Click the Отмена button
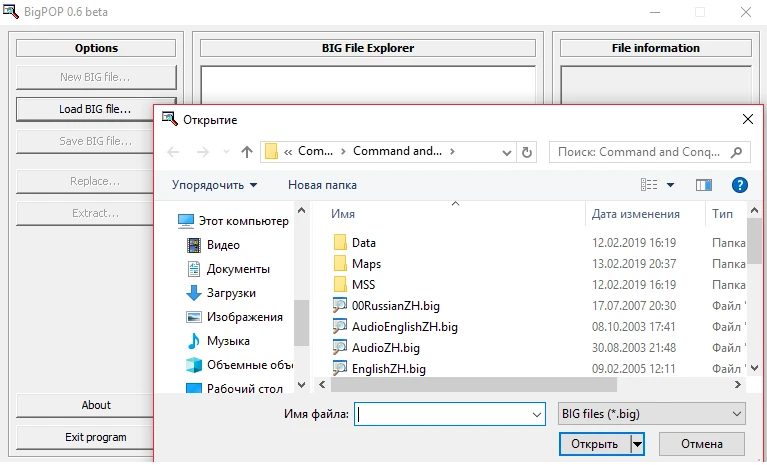The image size is (767, 465). click(702, 444)
